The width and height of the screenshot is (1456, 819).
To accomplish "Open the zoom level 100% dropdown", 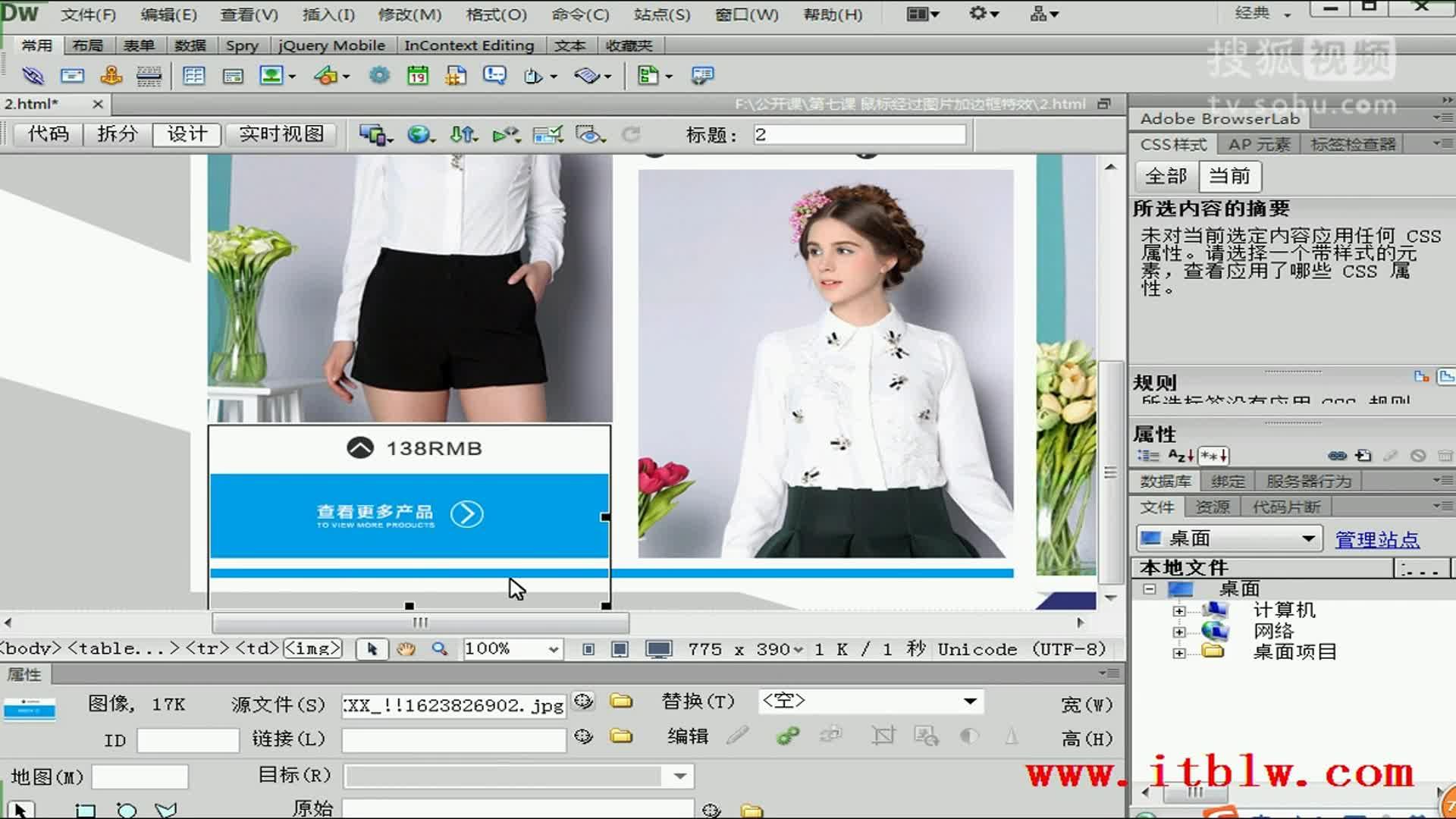I will [553, 649].
